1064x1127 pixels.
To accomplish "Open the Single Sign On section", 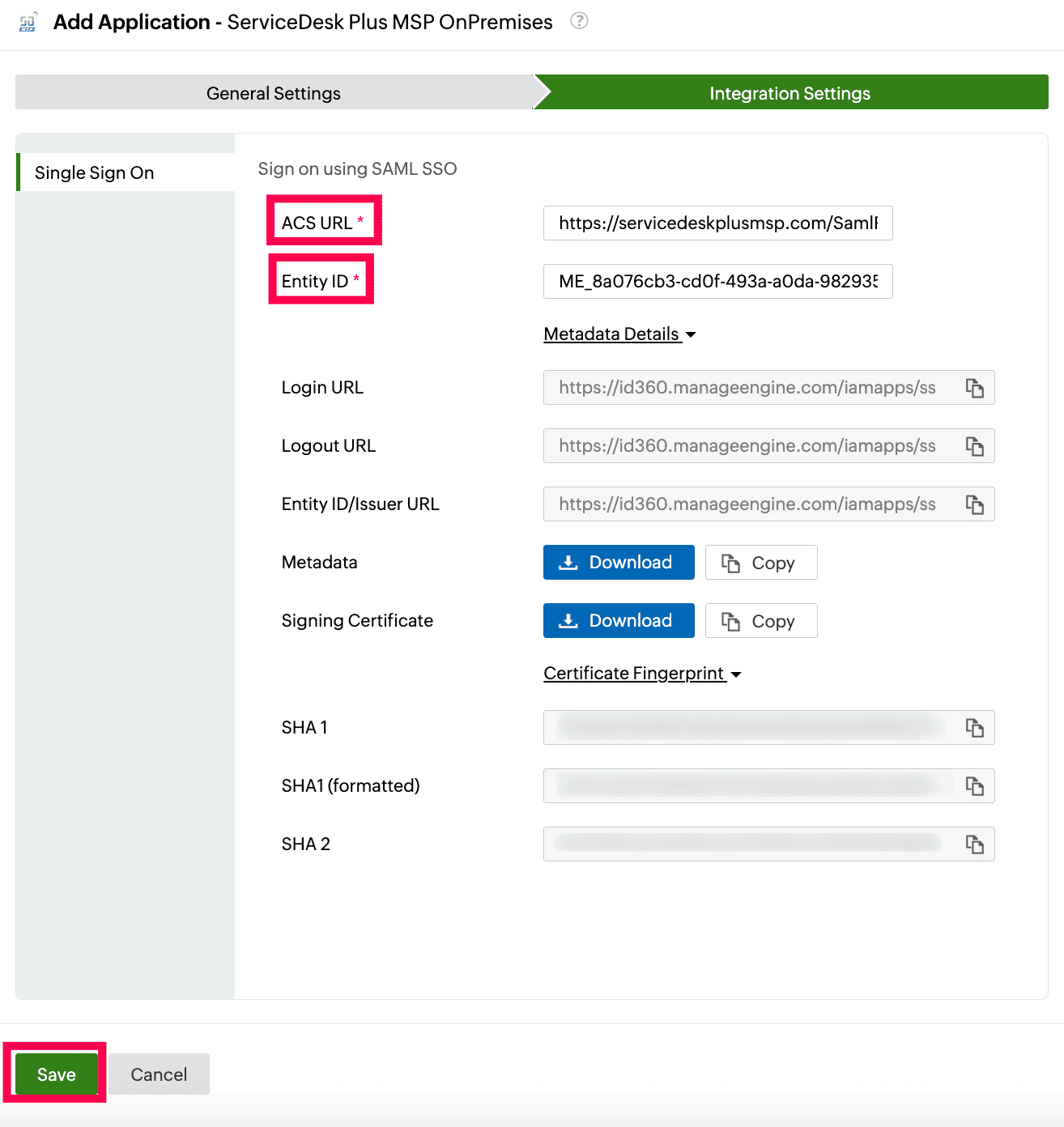I will point(94,172).
